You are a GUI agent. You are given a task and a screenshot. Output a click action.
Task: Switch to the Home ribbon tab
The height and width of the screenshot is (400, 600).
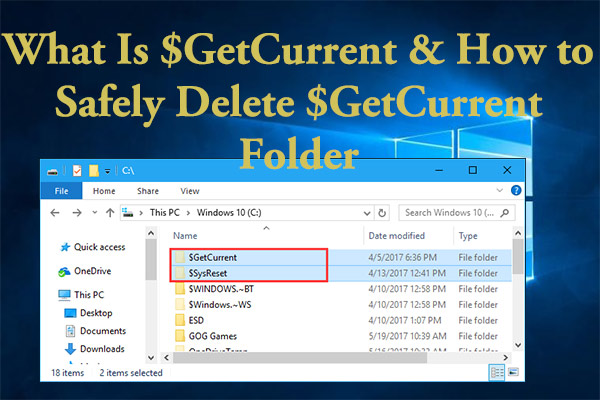[x=104, y=191]
